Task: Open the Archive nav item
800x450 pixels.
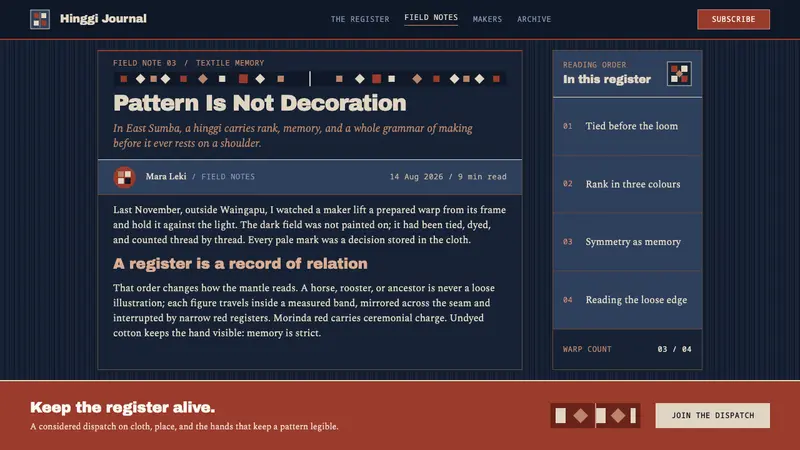Action: (534, 19)
